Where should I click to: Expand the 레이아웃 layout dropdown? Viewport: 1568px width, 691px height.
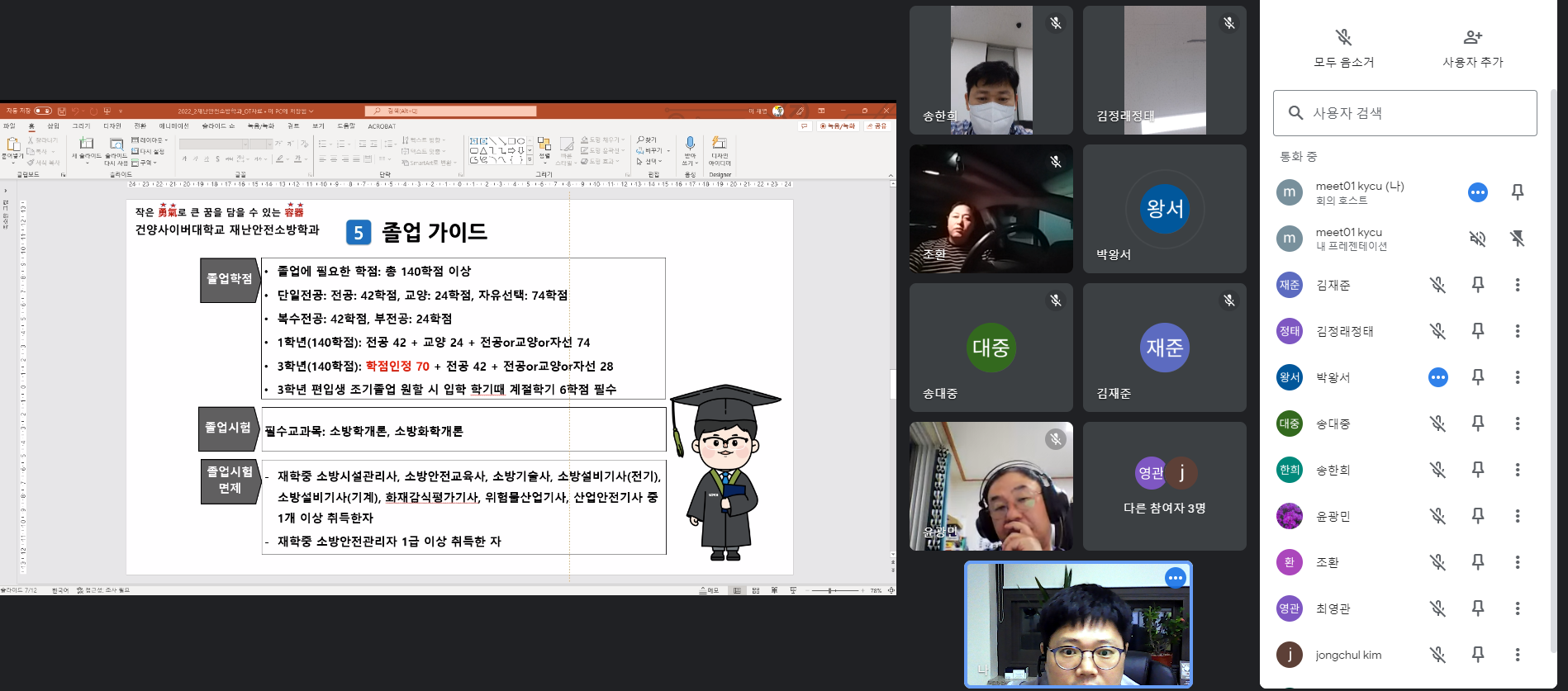(x=150, y=140)
